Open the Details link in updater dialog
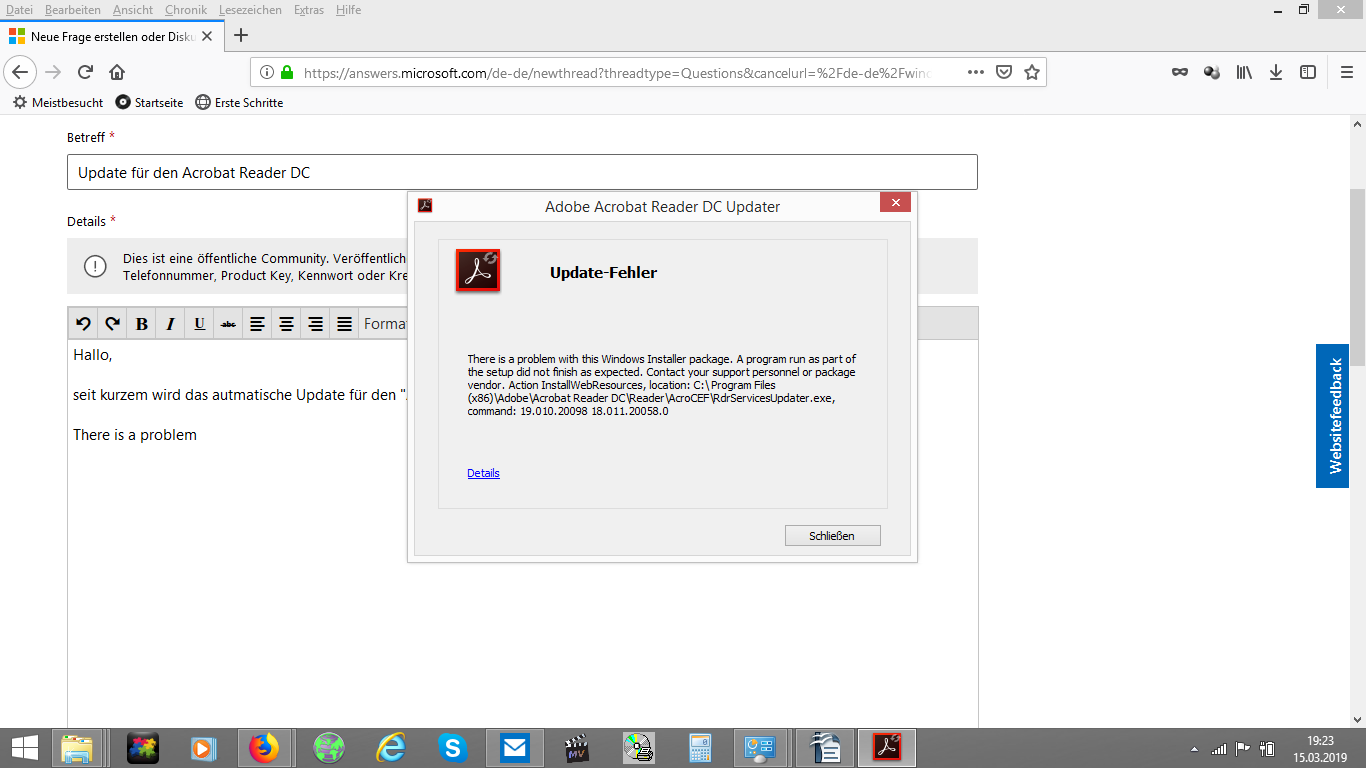Screen dimensions: 1366x768 point(483,473)
